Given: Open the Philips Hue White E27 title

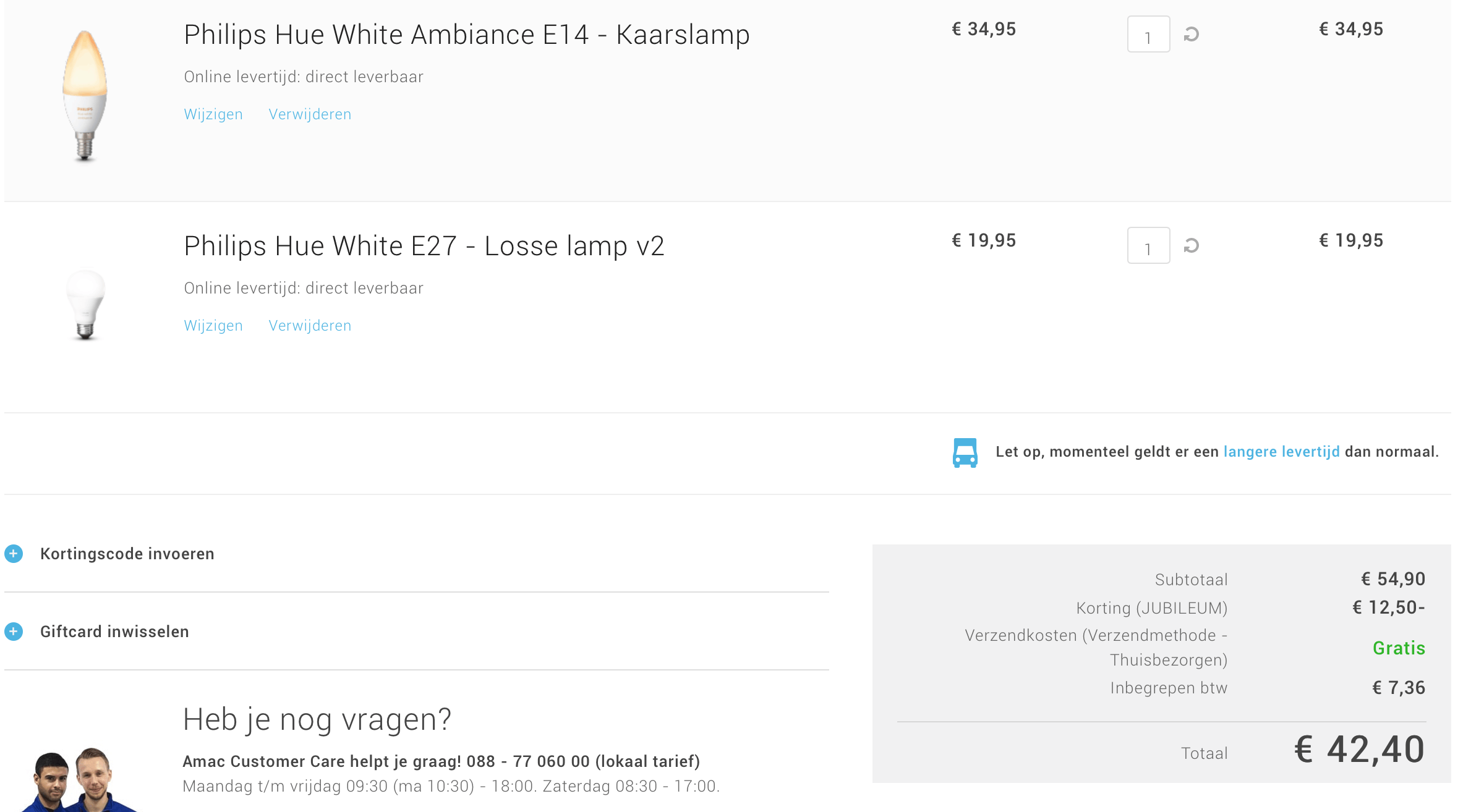Looking at the screenshot, I should coord(424,246).
